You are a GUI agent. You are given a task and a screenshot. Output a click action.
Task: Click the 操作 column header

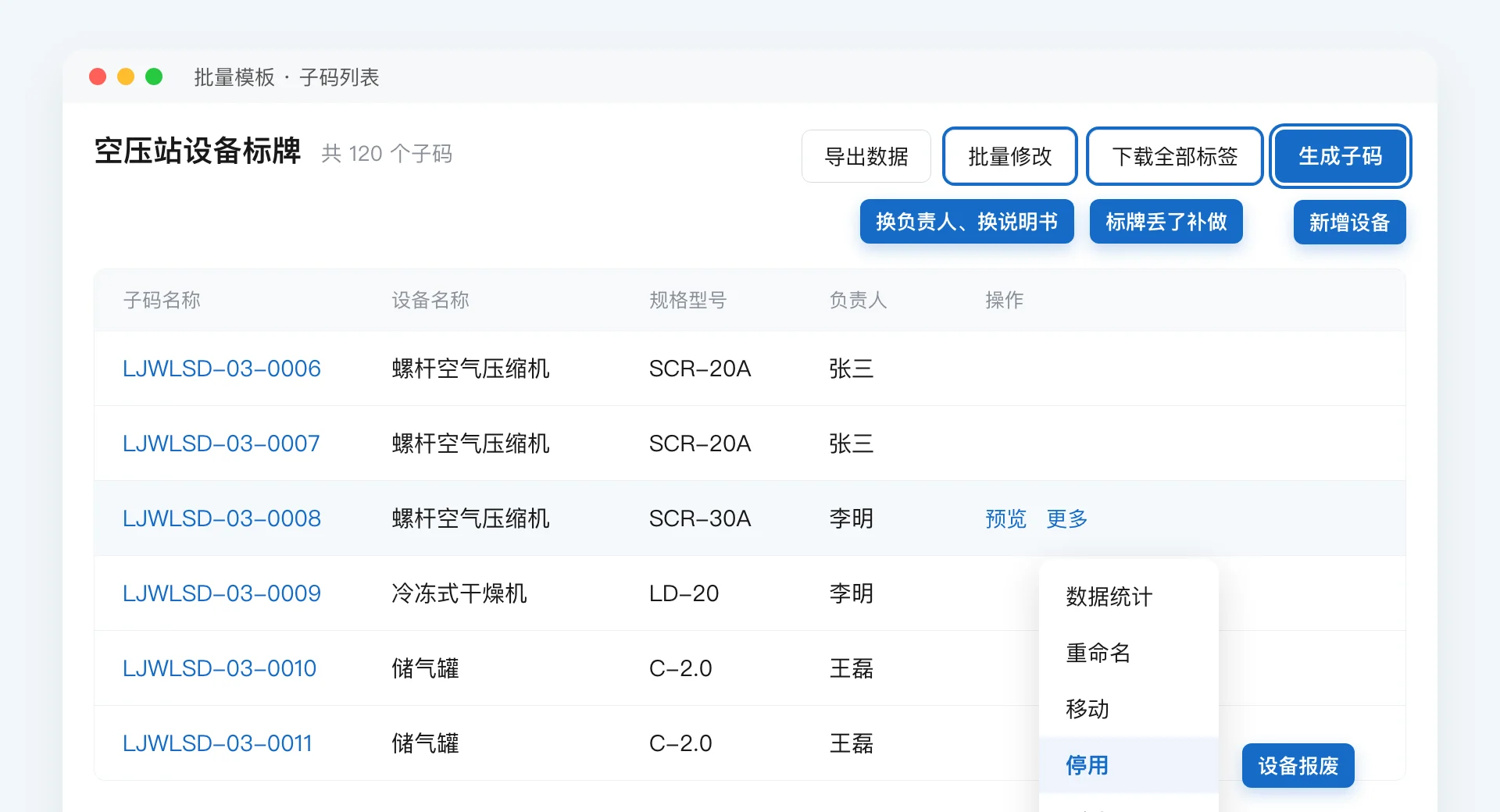(x=1005, y=300)
